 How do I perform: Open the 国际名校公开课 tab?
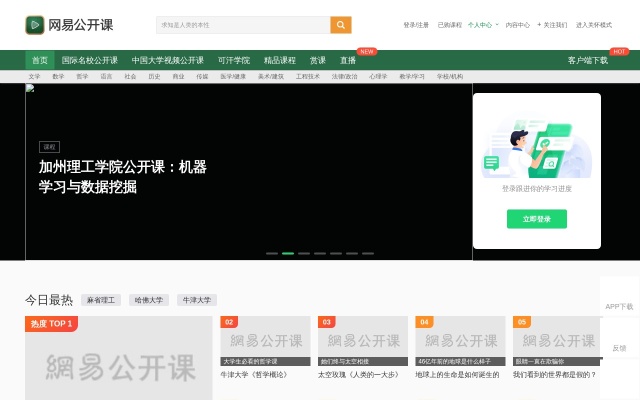(90, 60)
